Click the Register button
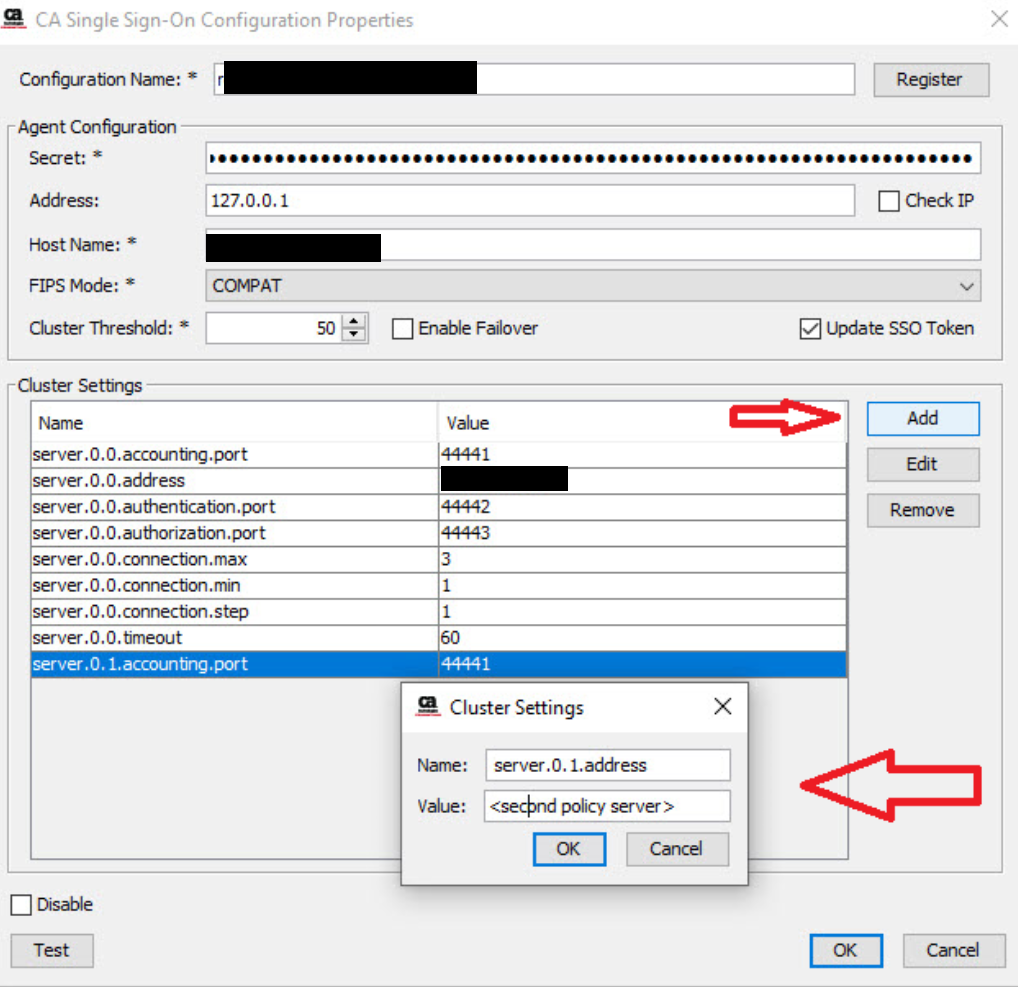 (931, 80)
